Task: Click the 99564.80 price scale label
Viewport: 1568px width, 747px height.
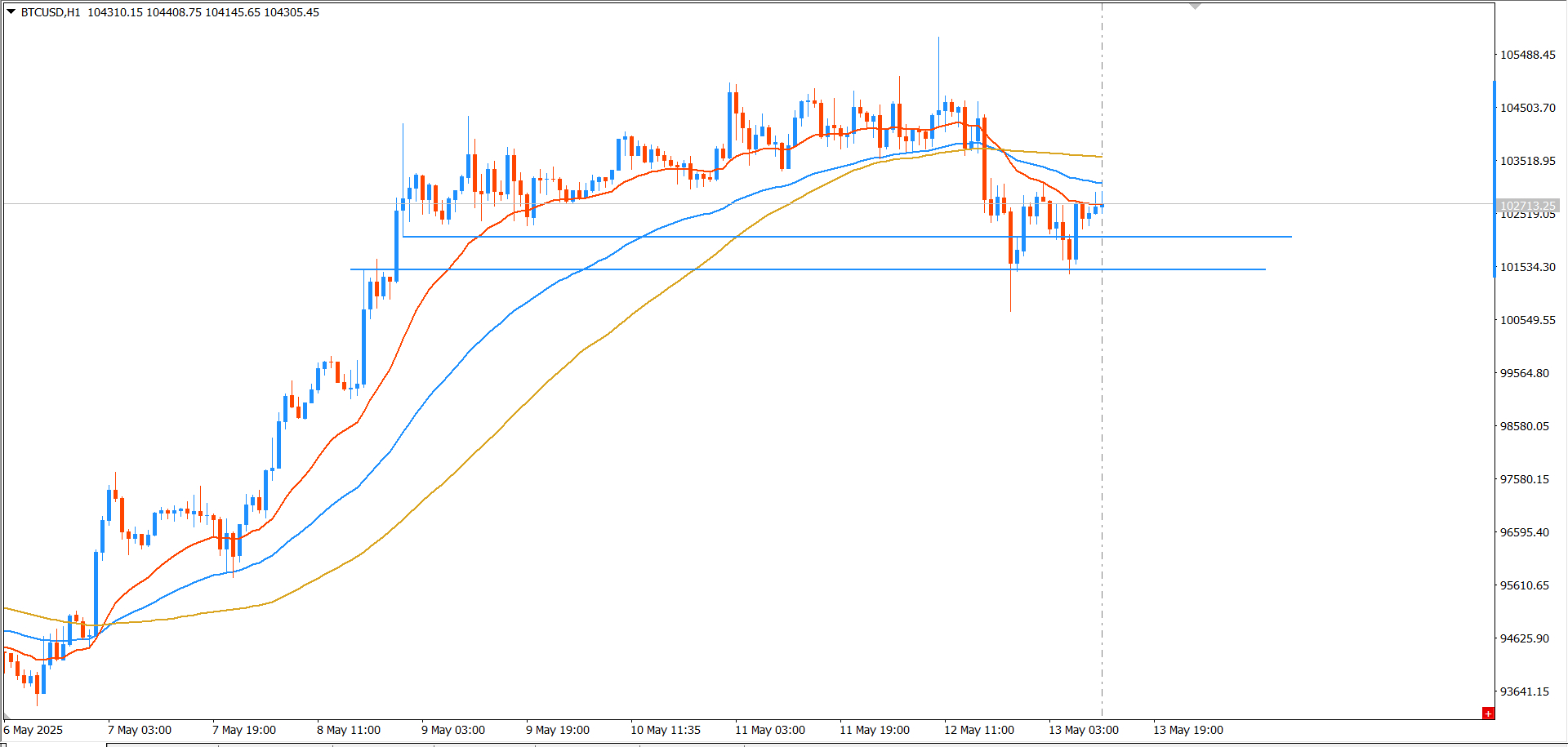Action: coord(1525,373)
